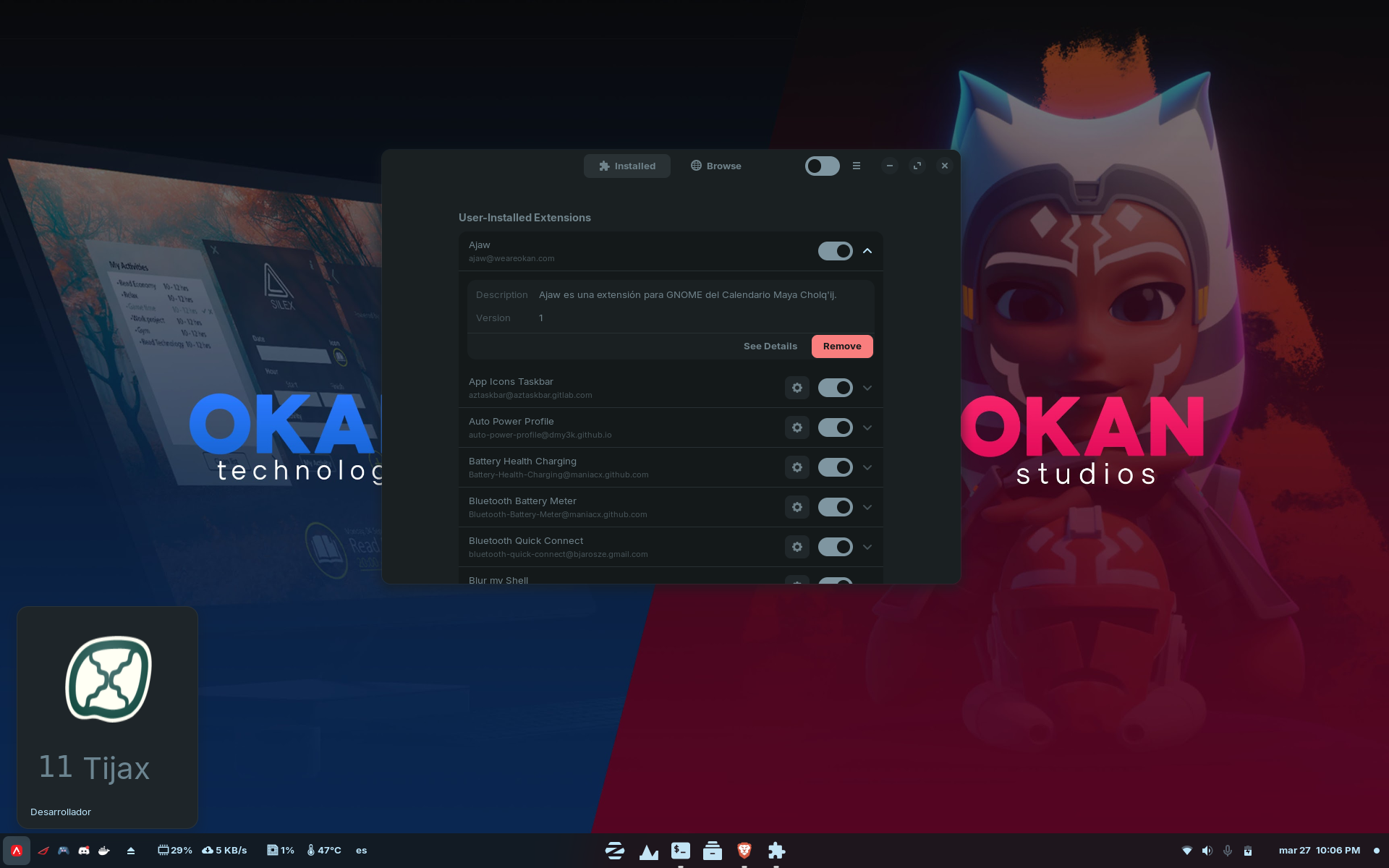The width and height of the screenshot is (1389, 868).
Task: Click the See Details button for Ajaw
Action: tap(770, 346)
